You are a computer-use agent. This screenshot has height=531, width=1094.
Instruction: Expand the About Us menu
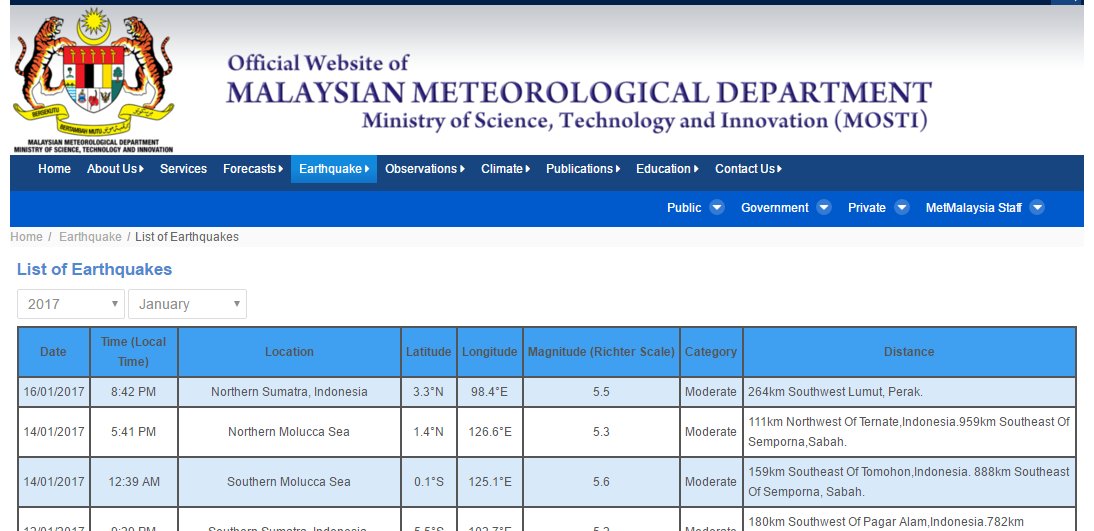point(115,169)
